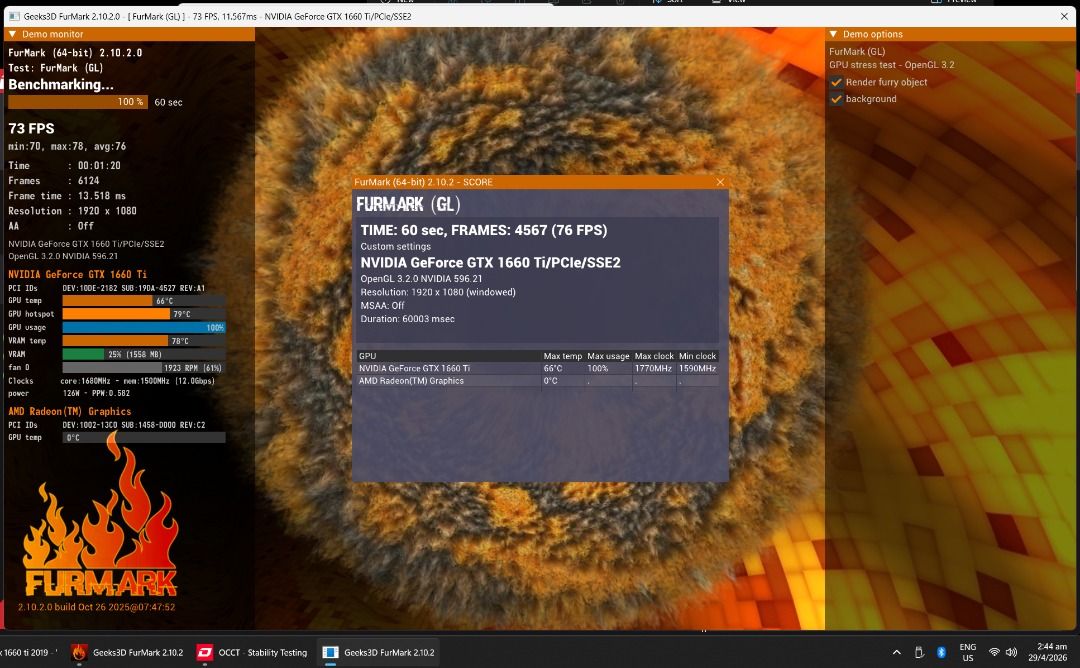The width and height of the screenshot is (1080, 668).
Task: Click the USB device icon in the system tray
Action: [x=919, y=652]
